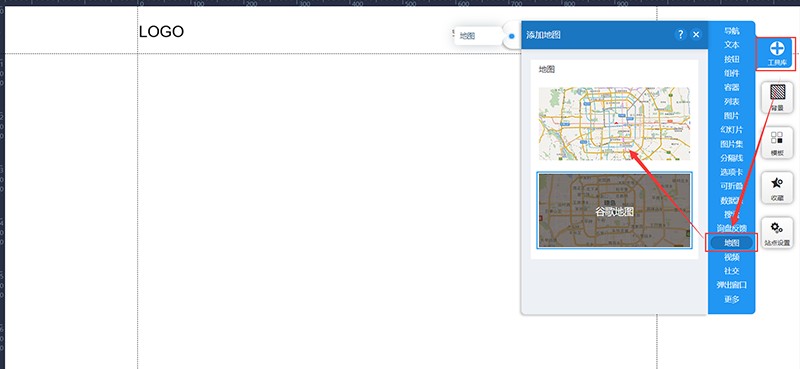Select 图片 in the tool list
This screenshot has height=369, width=800.
tap(732, 116)
